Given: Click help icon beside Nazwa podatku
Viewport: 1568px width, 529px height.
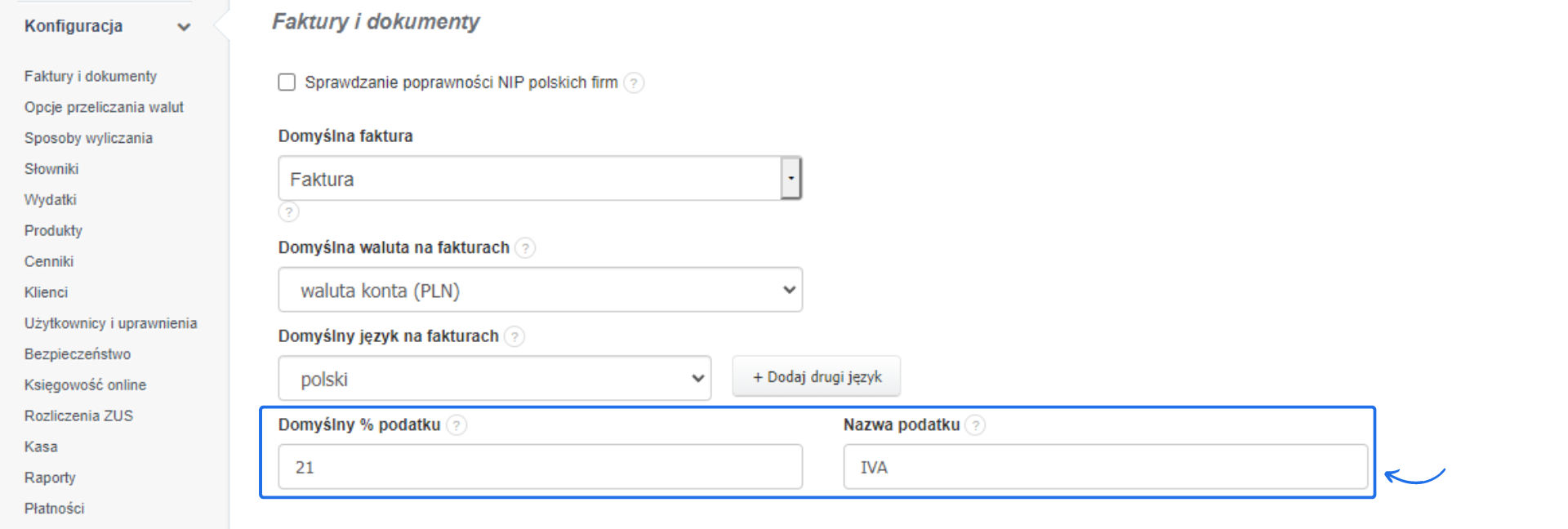Looking at the screenshot, I should pyautogui.click(x=975, y=425).
